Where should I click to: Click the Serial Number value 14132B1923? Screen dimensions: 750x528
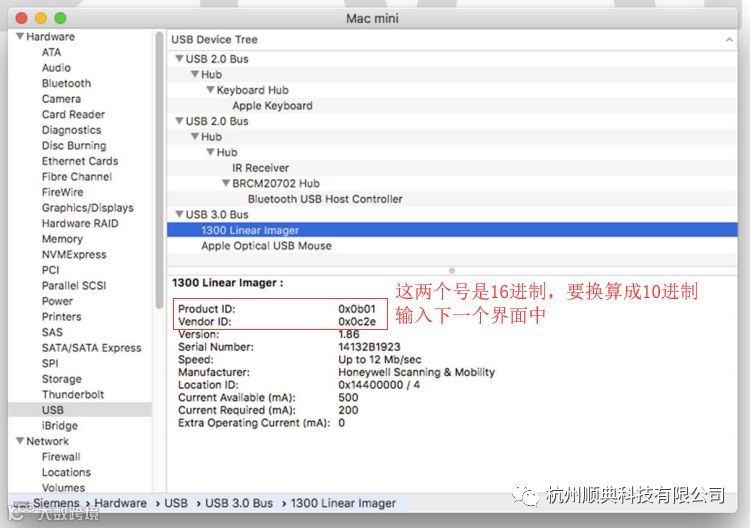(x=369, y=347)
